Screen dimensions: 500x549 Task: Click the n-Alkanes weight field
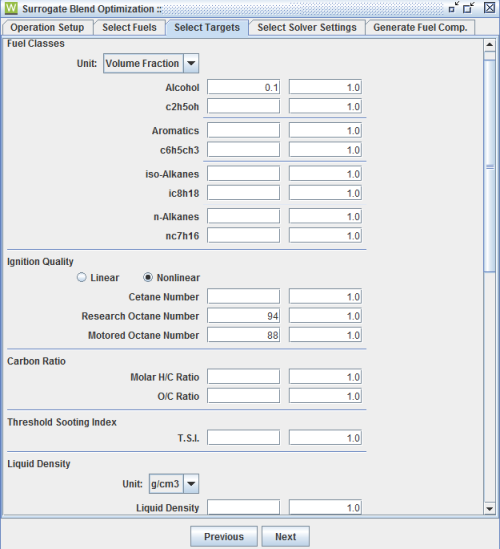pos(325,217)
